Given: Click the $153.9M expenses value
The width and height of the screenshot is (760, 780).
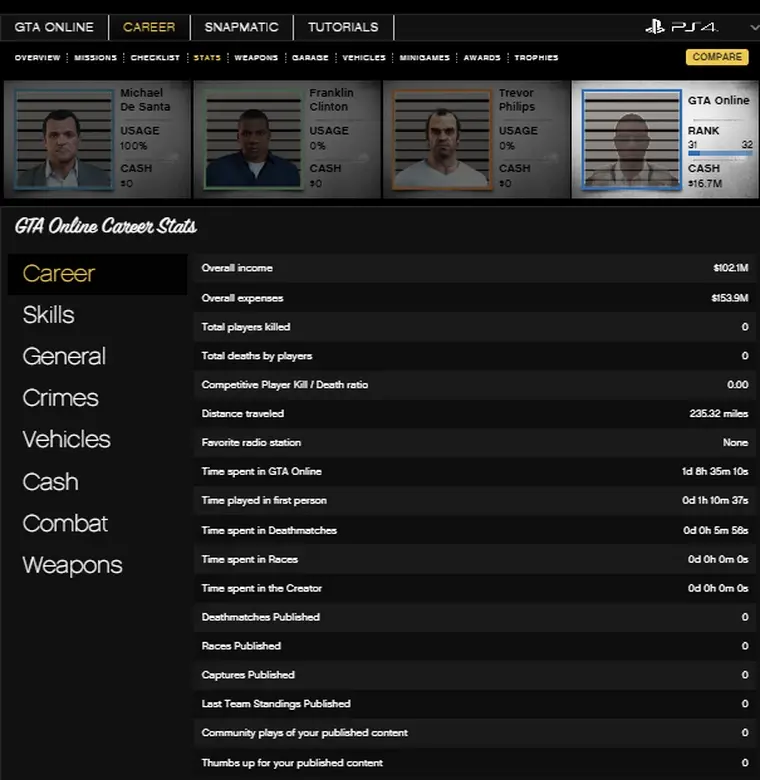Looking at the screenshot, I should [730, 298].
